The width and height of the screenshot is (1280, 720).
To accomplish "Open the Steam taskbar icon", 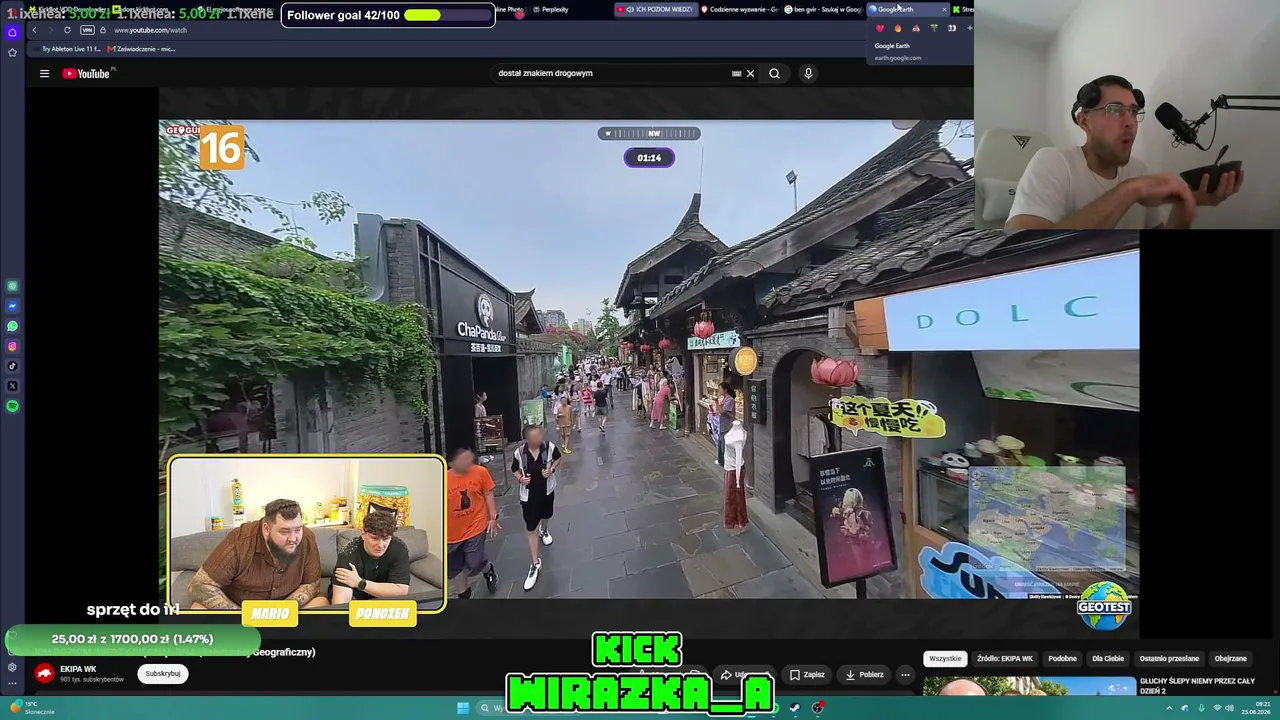I will click(795, 708).
